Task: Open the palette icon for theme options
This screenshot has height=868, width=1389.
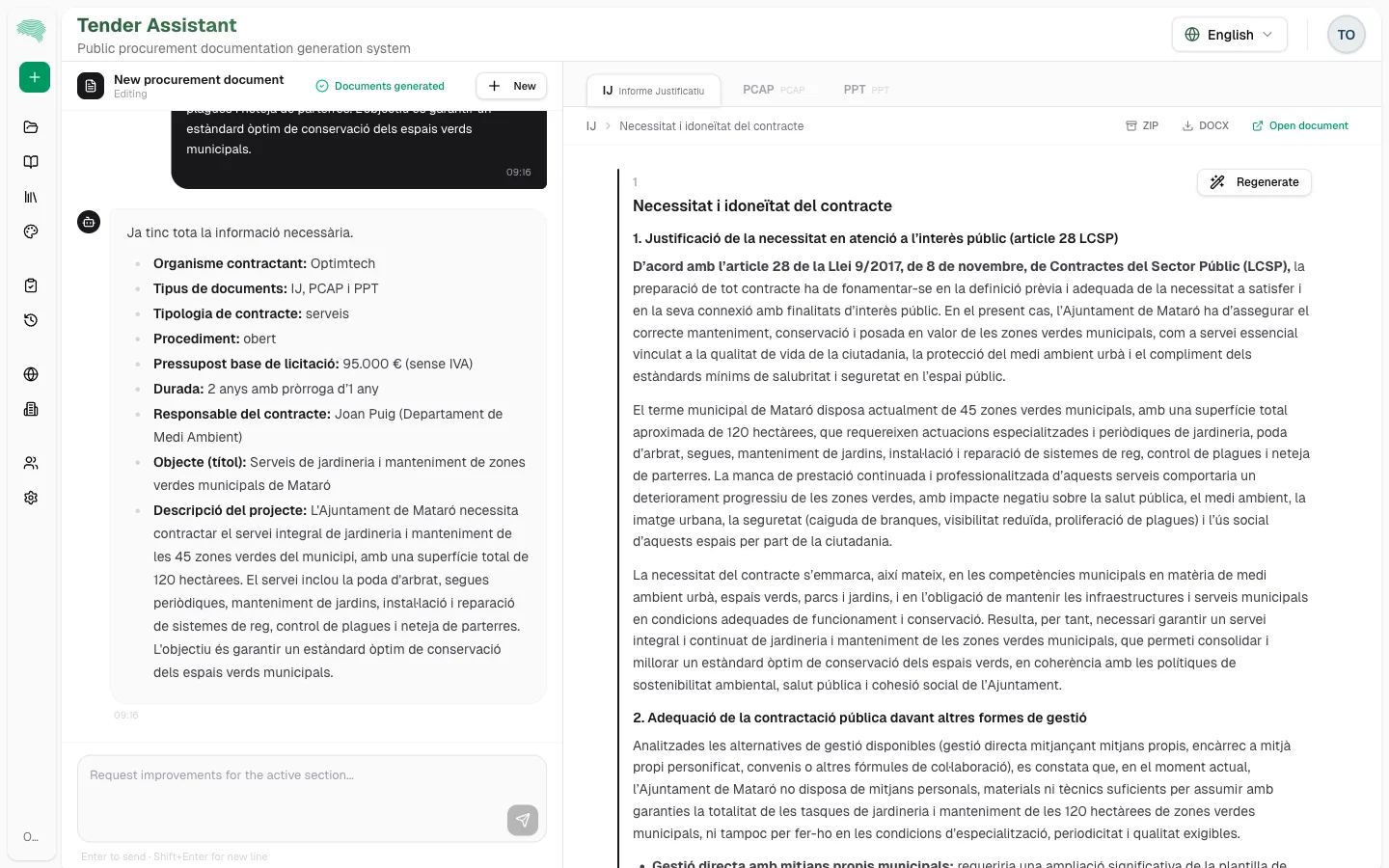Action: coord(31,231)
